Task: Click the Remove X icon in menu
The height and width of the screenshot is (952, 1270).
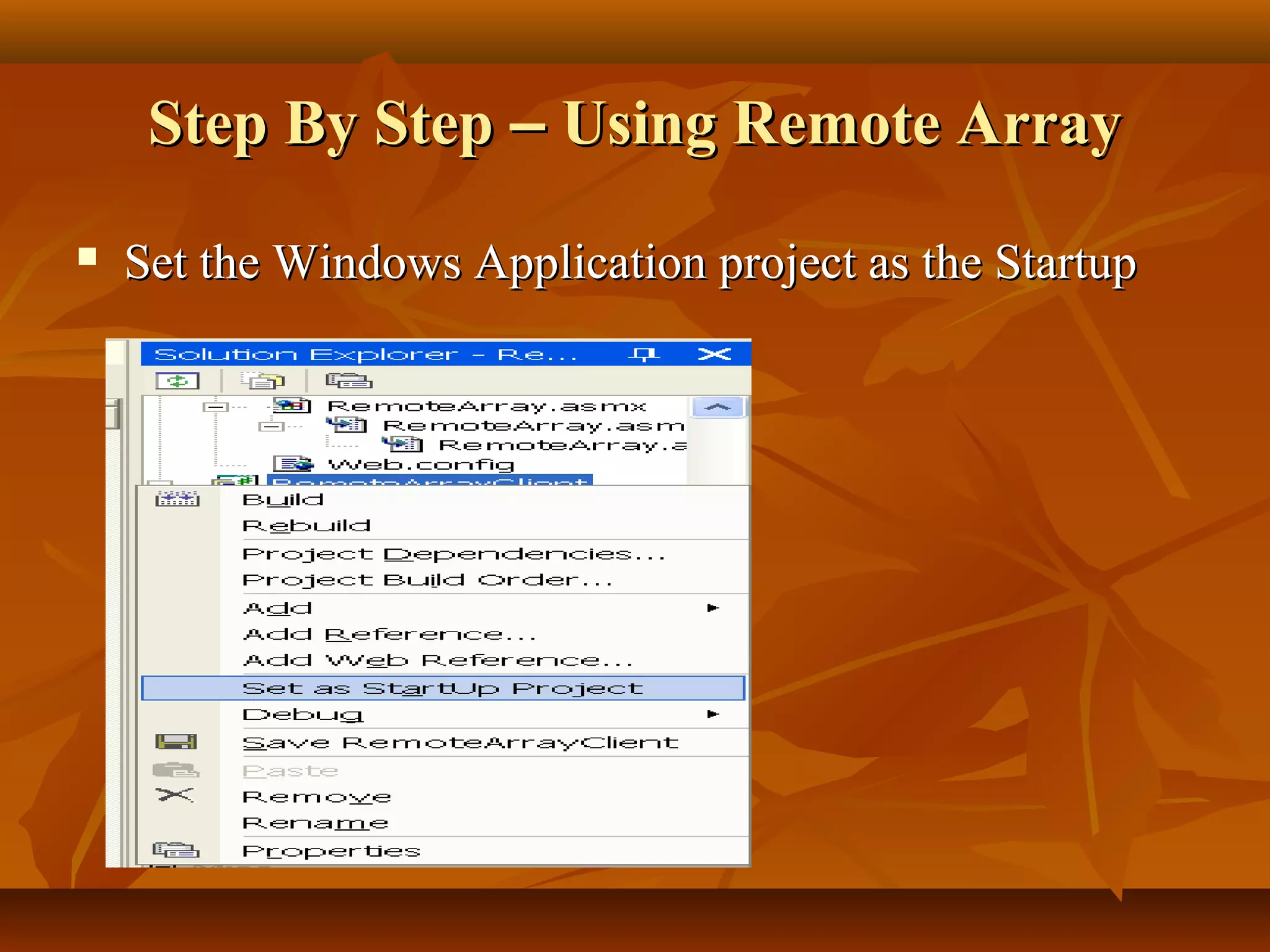Action: coord(175,795)
